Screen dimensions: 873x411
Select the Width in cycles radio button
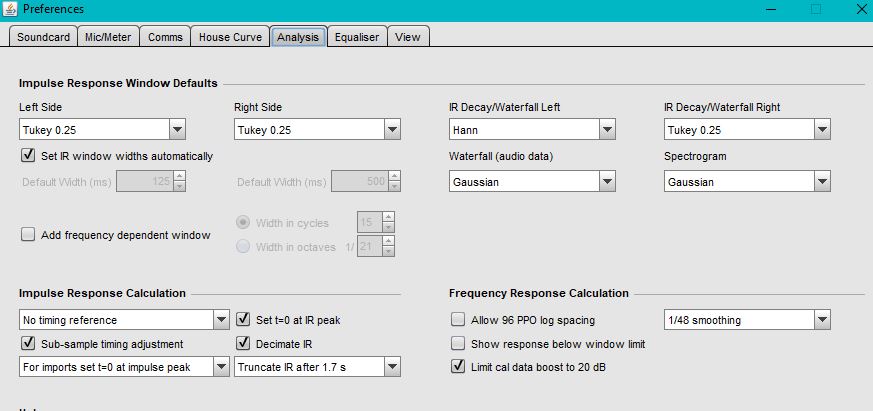pyautogui.click(x=243, y=222)
